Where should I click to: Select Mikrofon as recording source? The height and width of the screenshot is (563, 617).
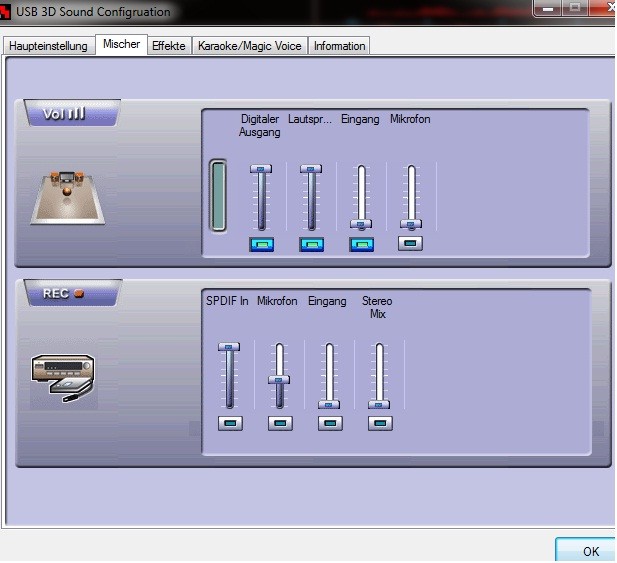coord(280,423)
